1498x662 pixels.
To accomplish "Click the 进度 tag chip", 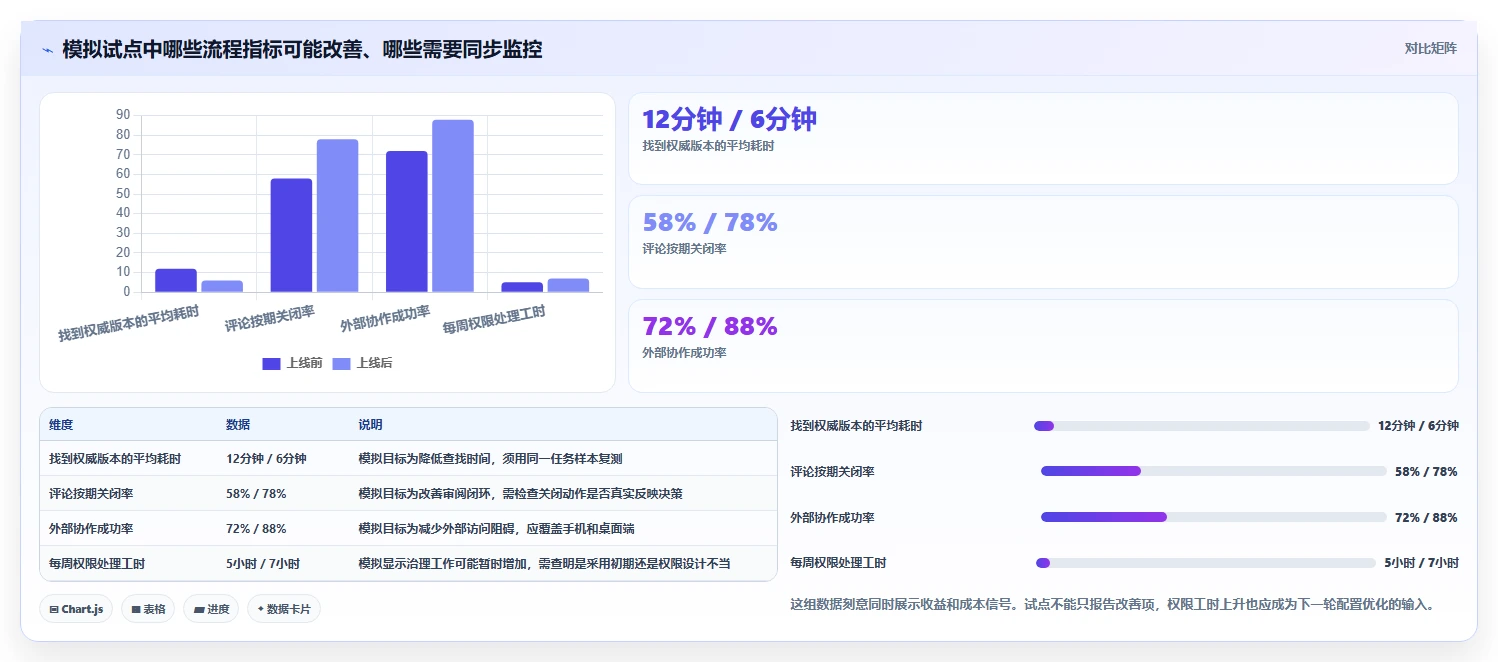I will (x=211, y=609).
